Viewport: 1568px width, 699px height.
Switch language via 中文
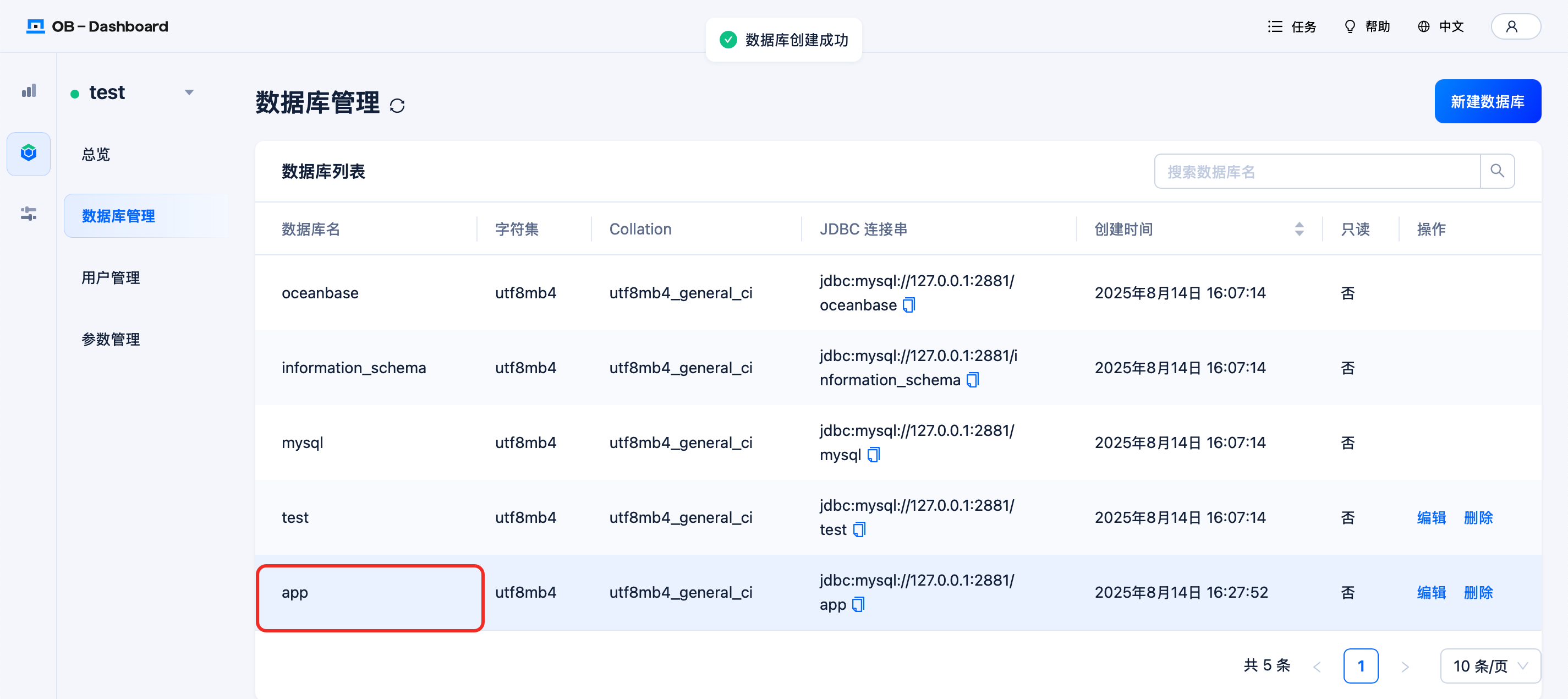[1440, 26]
